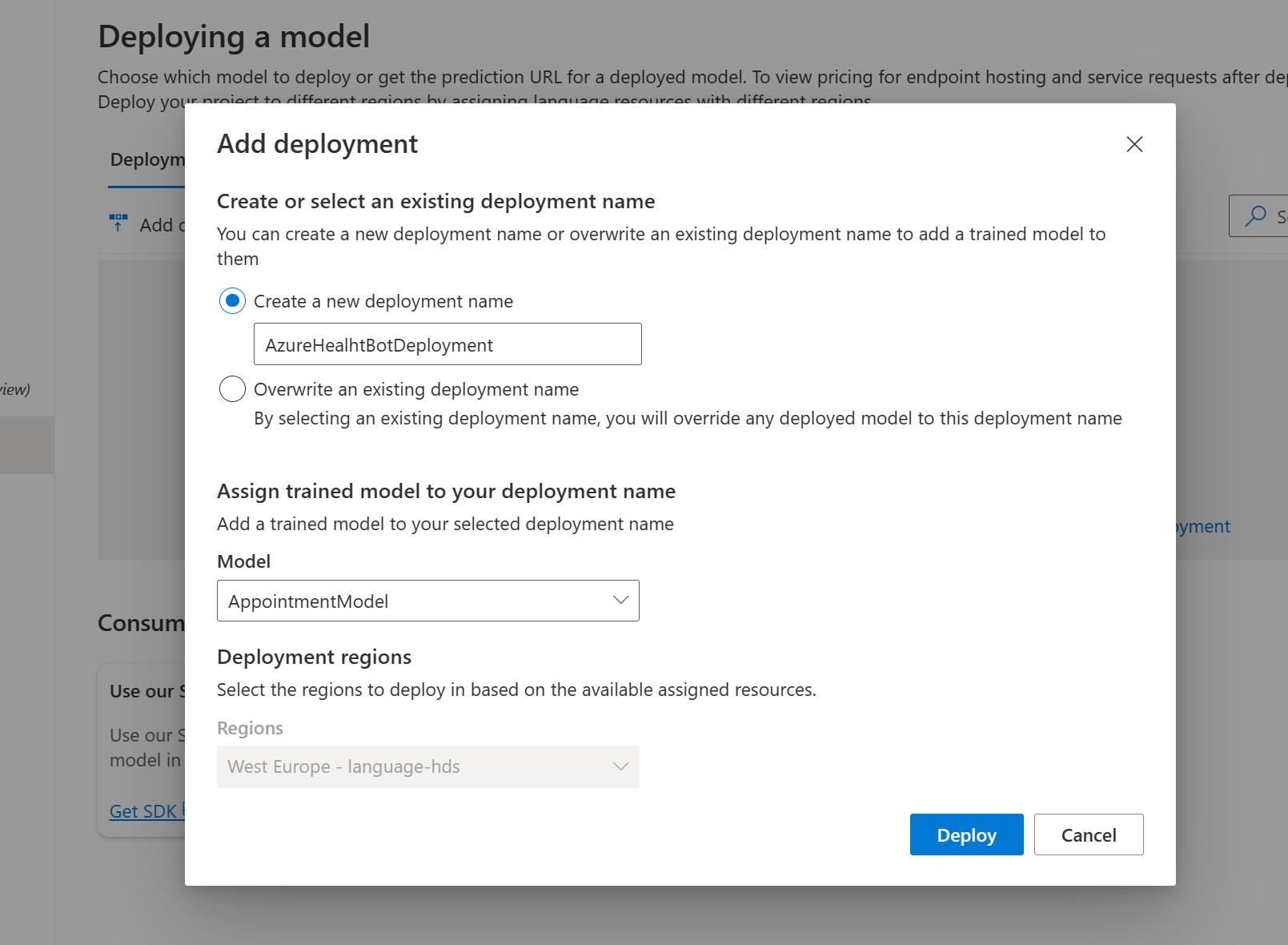Cancel the Add deployment dialog

(1088, 834)
